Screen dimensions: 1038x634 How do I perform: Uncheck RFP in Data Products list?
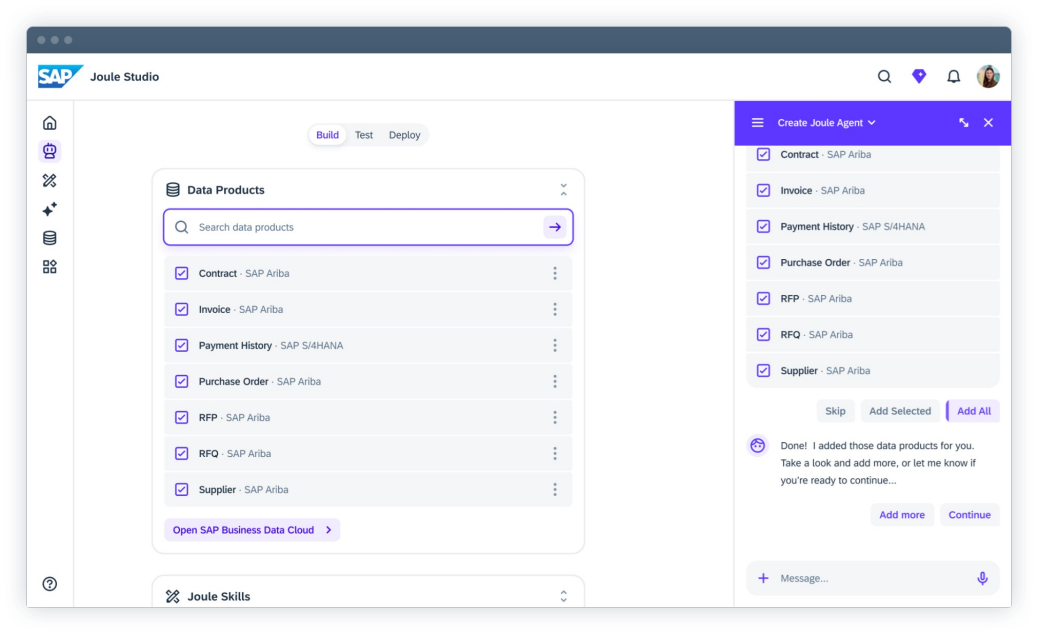tap(181, 418)
